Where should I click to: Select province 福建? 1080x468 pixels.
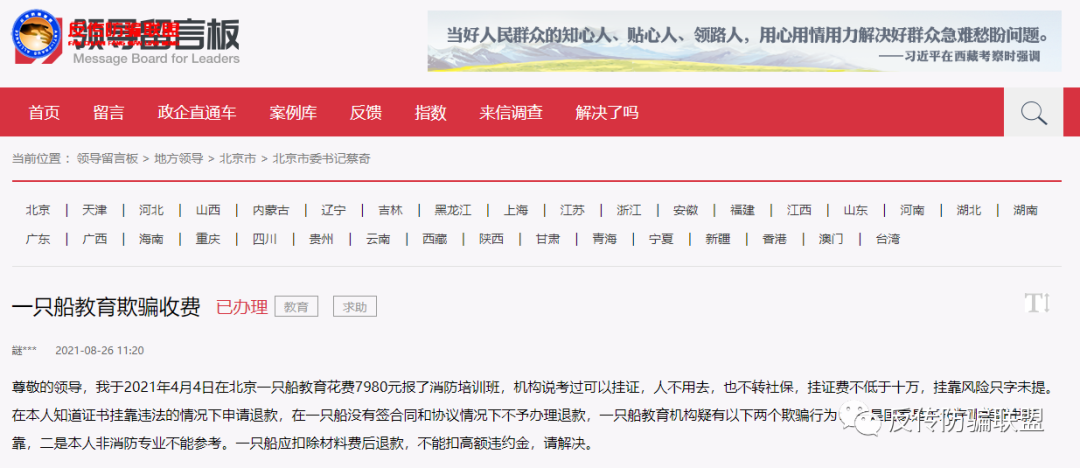coord(742,210)
